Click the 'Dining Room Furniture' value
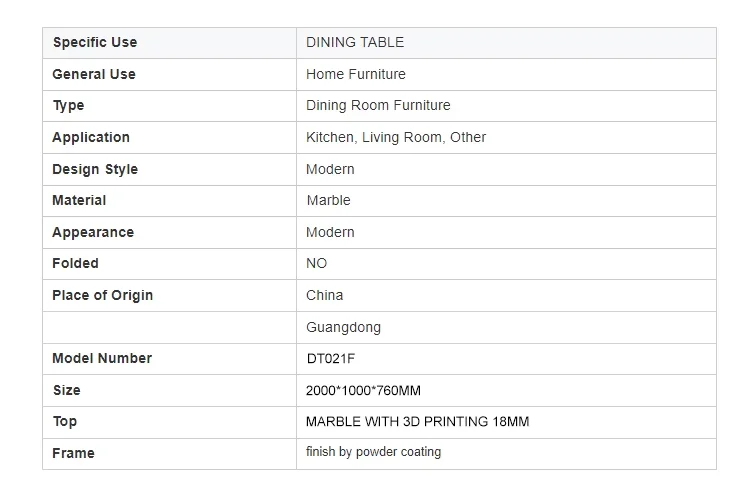The height and width of the screenshot is (487, 750). (x=378, y=105)
